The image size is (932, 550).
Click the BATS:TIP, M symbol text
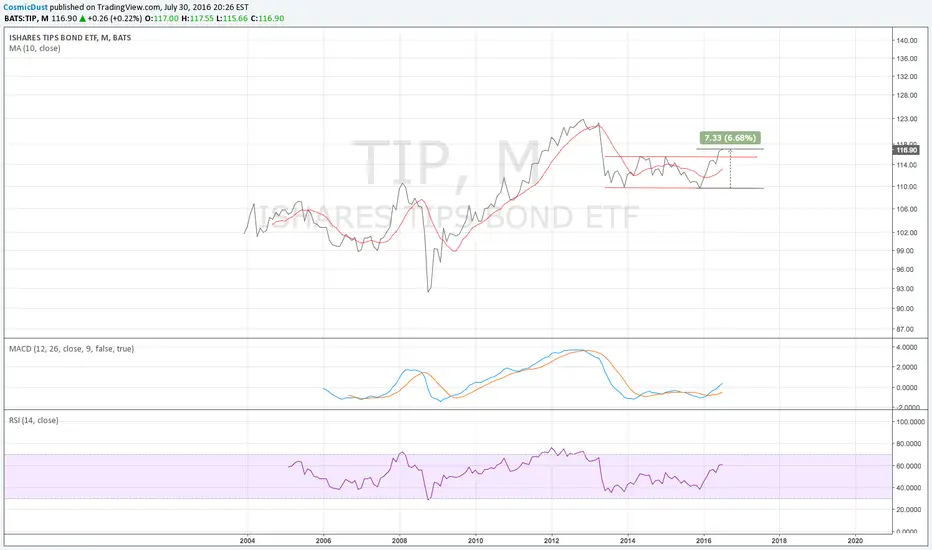pos(27,18)
